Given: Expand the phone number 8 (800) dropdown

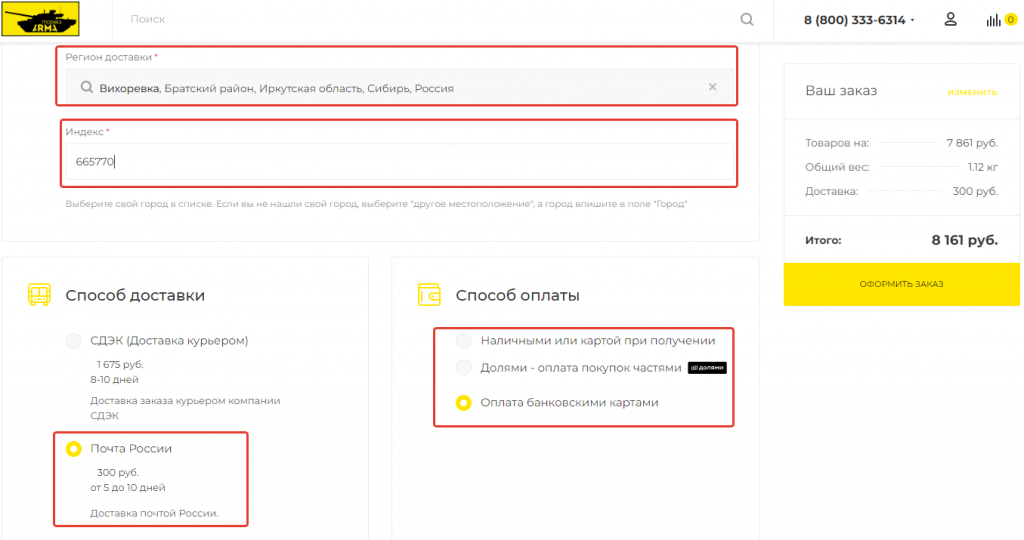Looking at the screenshot, I should [x=912, y=21].
